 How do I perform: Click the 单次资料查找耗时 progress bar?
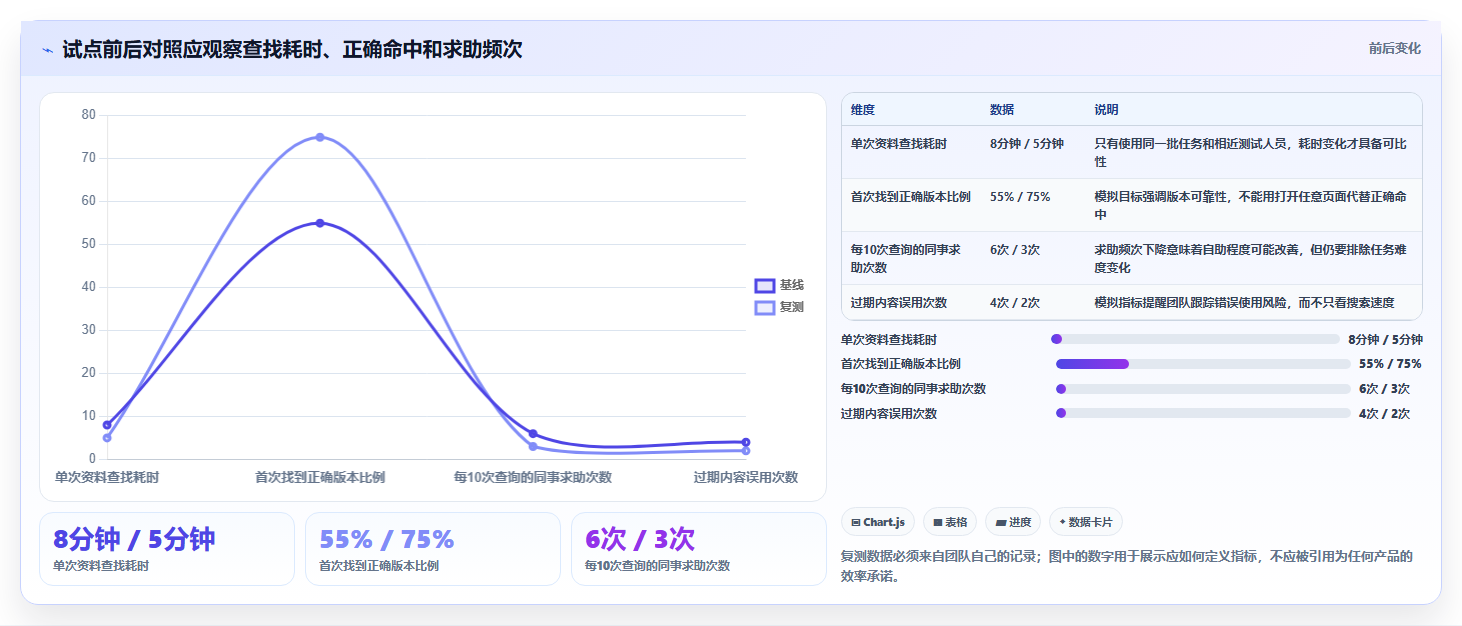pos(1194,339)
